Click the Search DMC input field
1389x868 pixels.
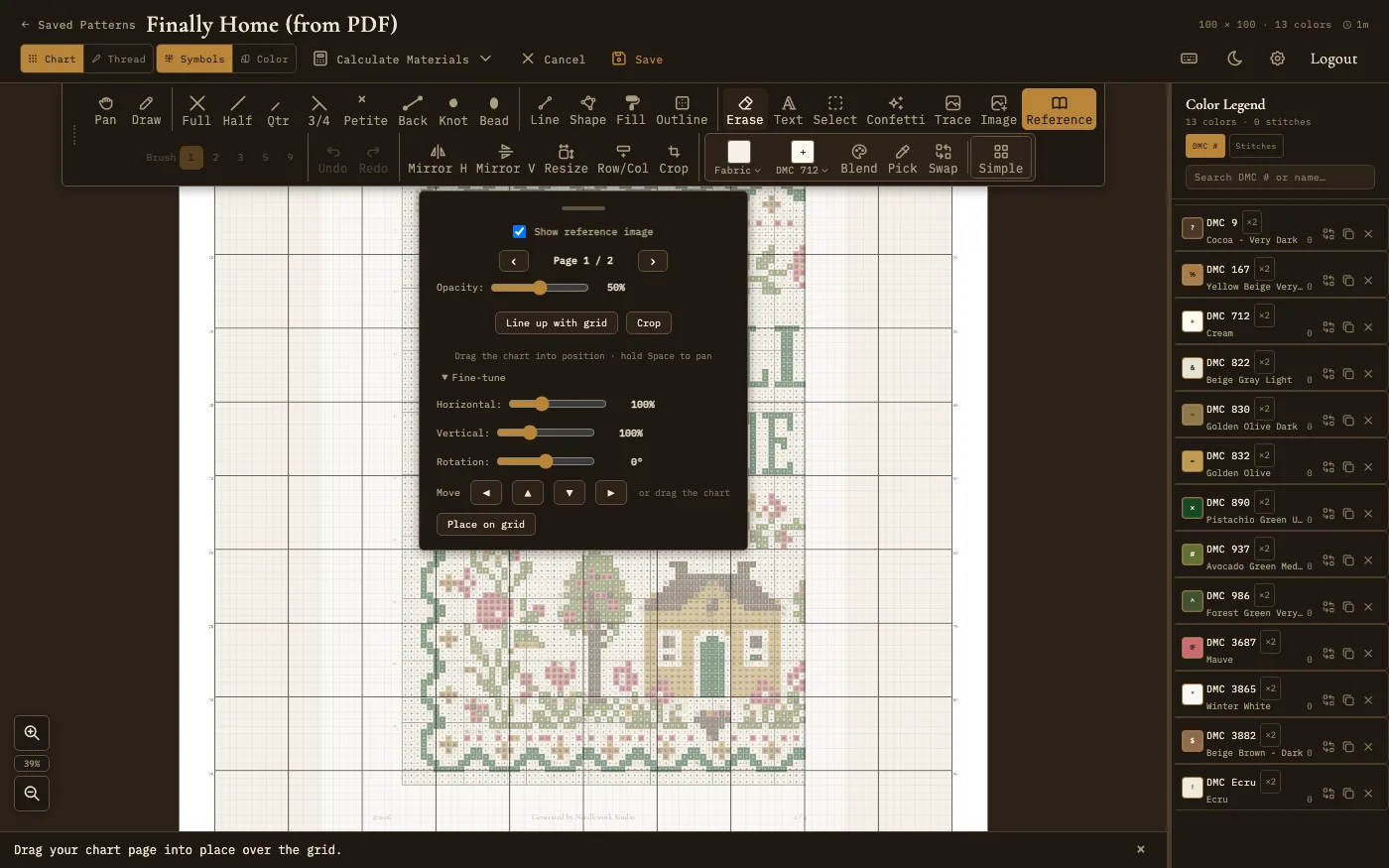click(1280, 178)
